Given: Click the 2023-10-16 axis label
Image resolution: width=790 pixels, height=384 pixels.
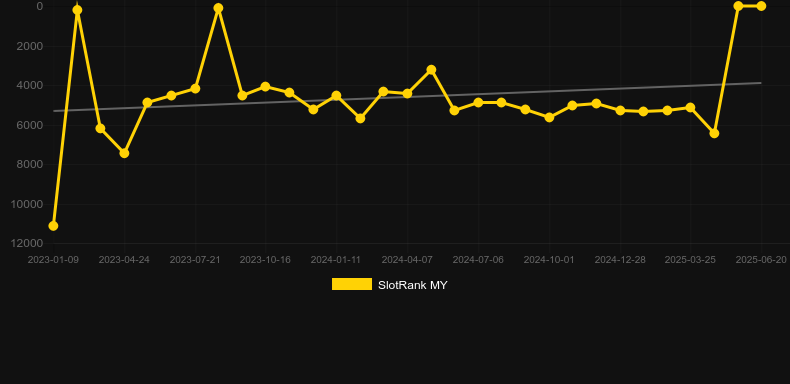Looking at the screenshot, I should click(265, 260).
